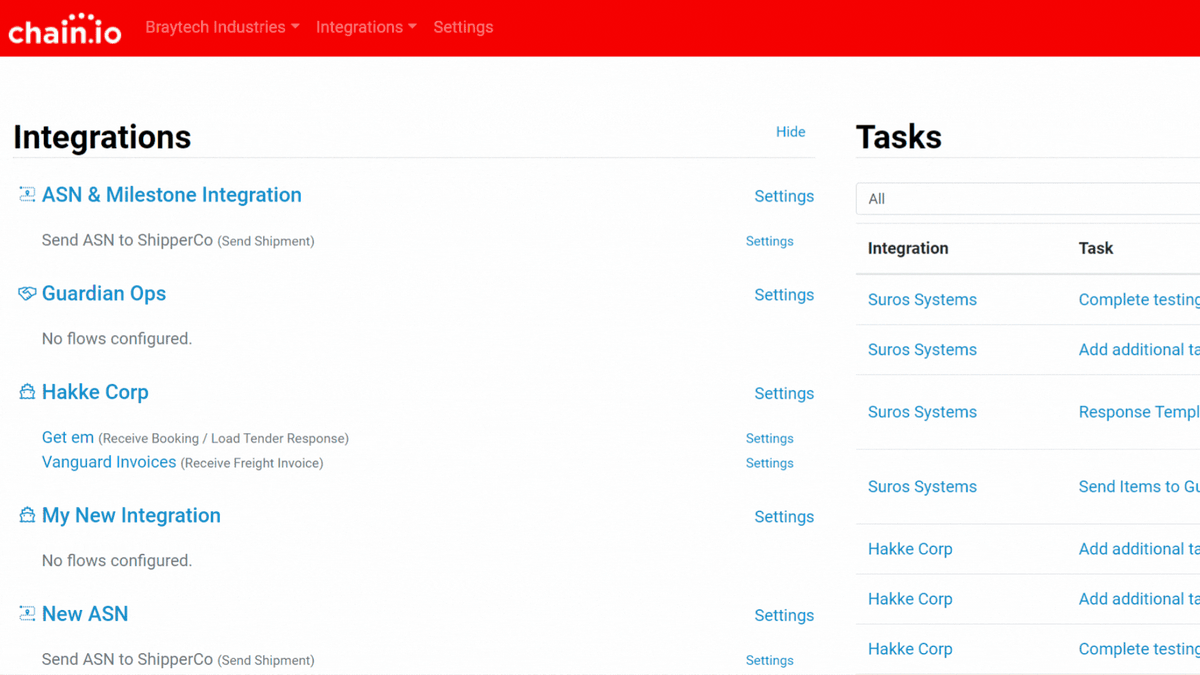The height and width of the screenshot is (675, 1200).
Task: Click the caret next to Integrations menu
Action: coord(413,27)
